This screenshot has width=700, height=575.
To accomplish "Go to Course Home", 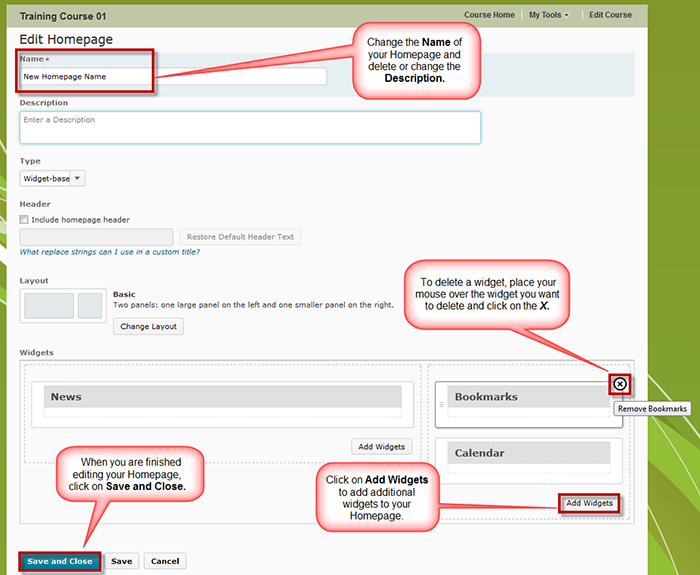I will point(490,15).
